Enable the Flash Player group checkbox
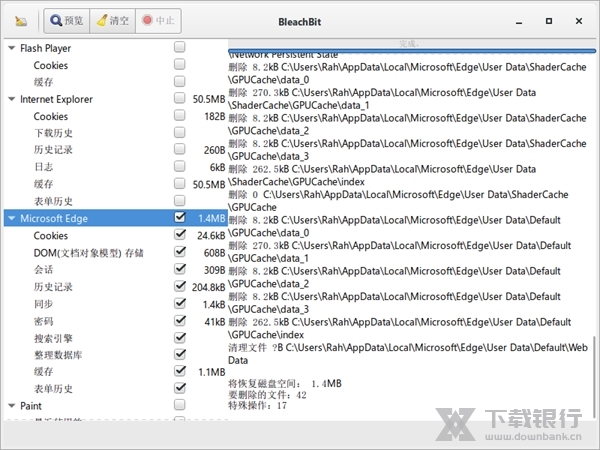Screen dimensions: 600x450 point(179,47)
